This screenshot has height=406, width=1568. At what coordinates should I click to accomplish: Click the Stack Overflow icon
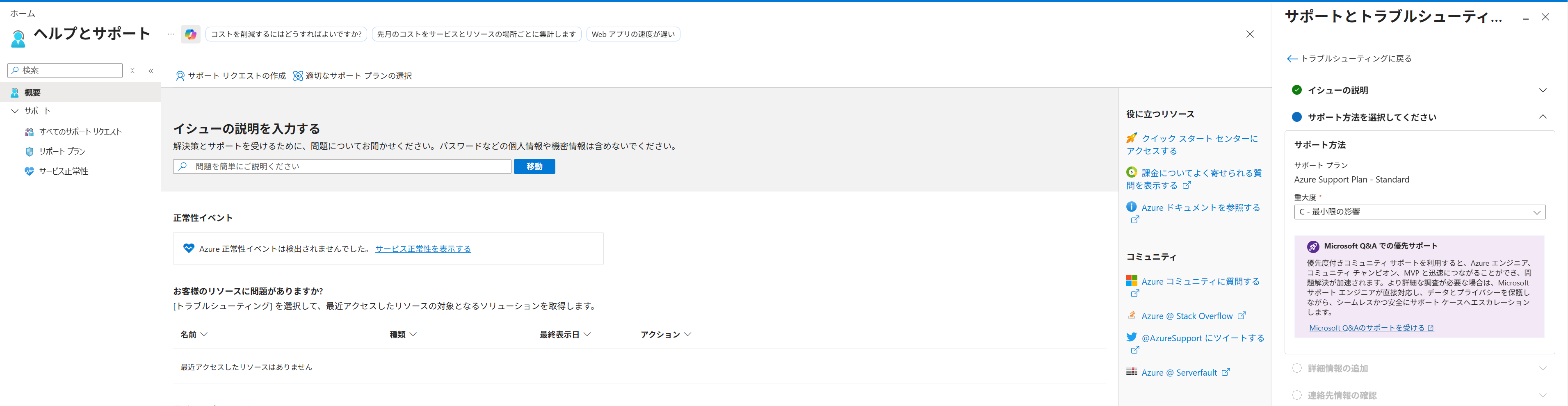click(1132, 315)
